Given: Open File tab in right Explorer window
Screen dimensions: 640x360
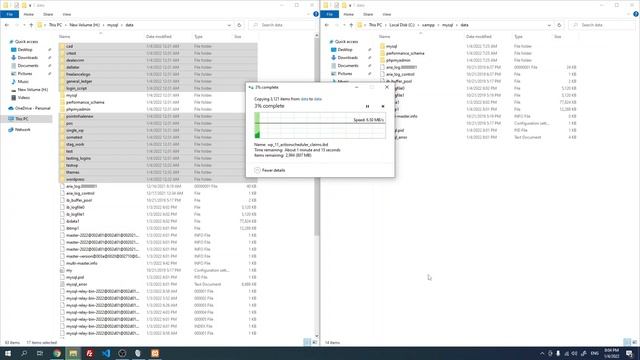Looking at the screenshot, I should click(329, 14).
